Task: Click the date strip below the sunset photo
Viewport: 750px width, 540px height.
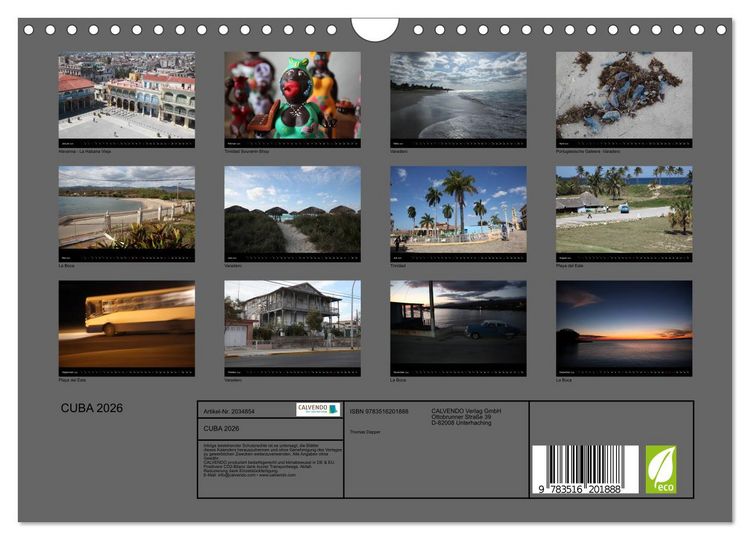Action: click(624, 372)
